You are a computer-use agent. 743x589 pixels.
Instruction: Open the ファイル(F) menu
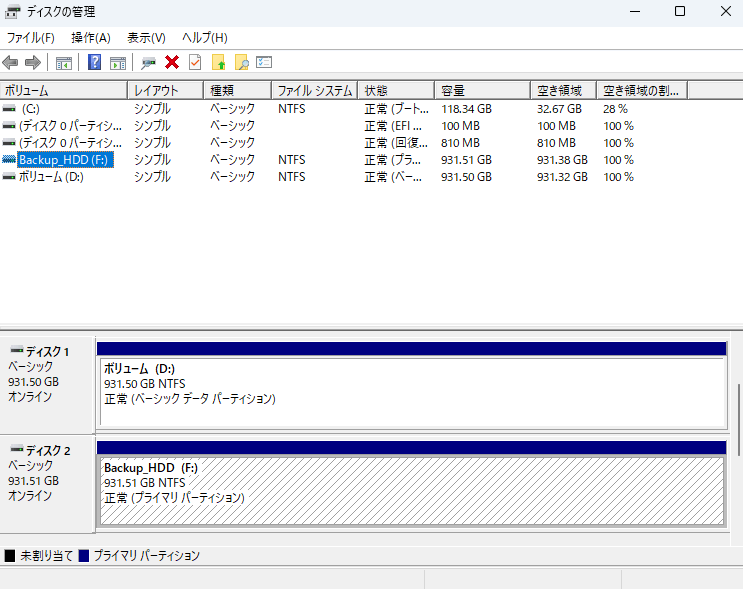(x=30, y=38)
